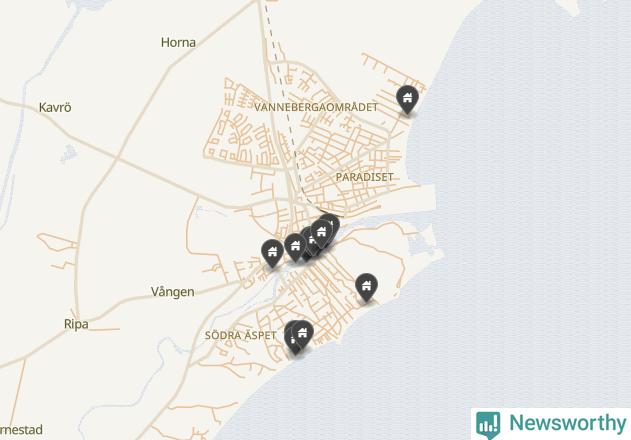The image size is (631, 440).
Task: Select the house marker northeast of Vannebergaområdet
Action: pyautogui.click(x=407, y=99)
